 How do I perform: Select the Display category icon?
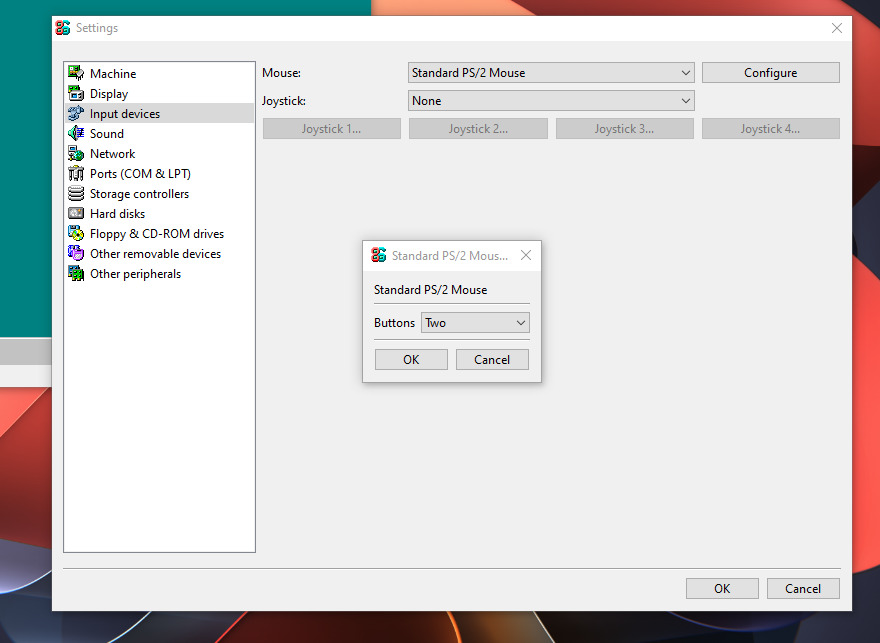coord(76,93)
